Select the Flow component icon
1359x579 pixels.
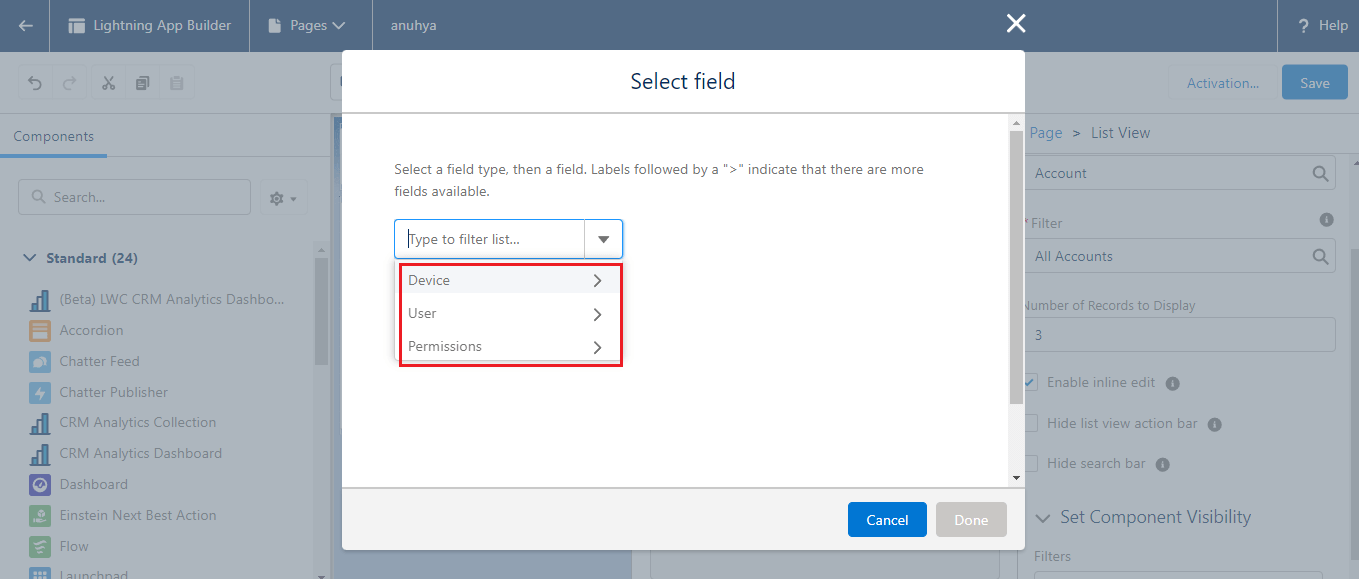pos(36,546)
